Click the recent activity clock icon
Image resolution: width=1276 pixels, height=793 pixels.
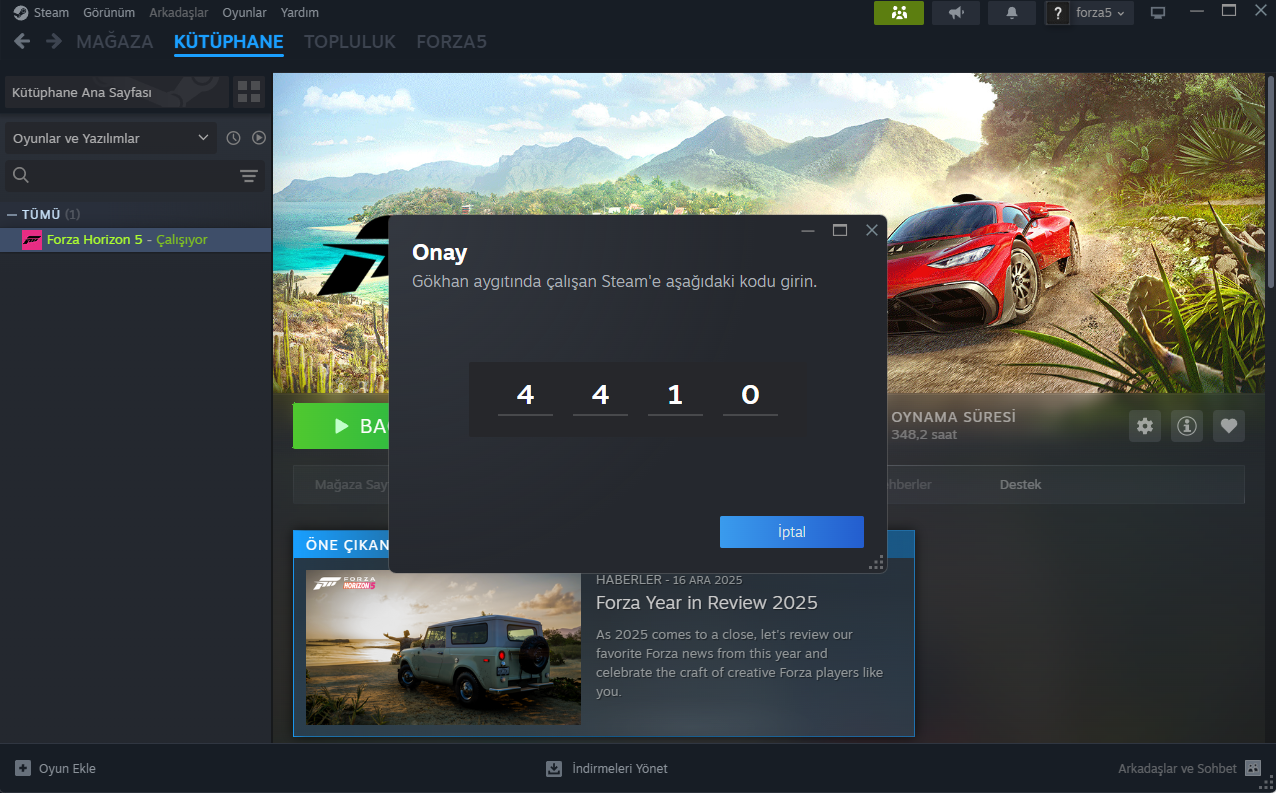(233, 138)
